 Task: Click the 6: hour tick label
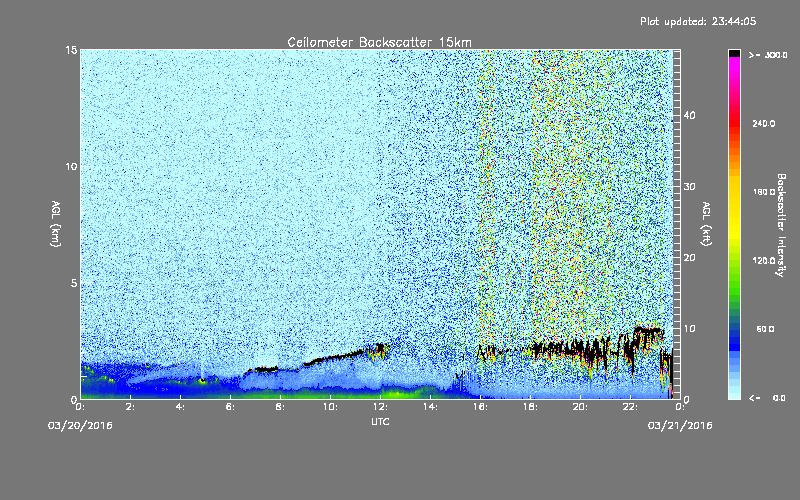pyautogui.click(x=231, y=407)
